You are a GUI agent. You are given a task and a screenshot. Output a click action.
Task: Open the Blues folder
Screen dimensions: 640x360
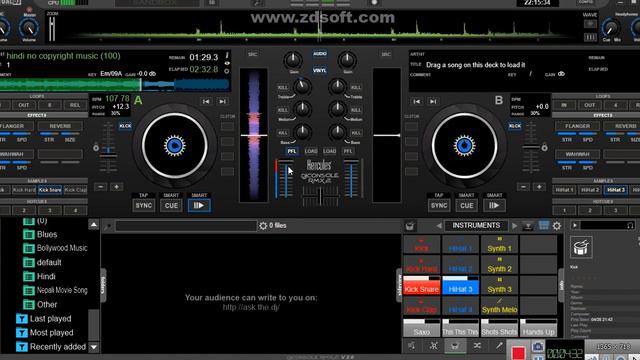click(x=47, y=235)
